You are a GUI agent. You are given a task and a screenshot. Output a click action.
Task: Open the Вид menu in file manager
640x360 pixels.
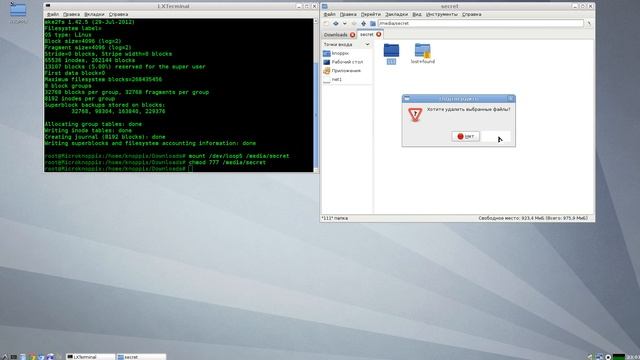[417, 14]
